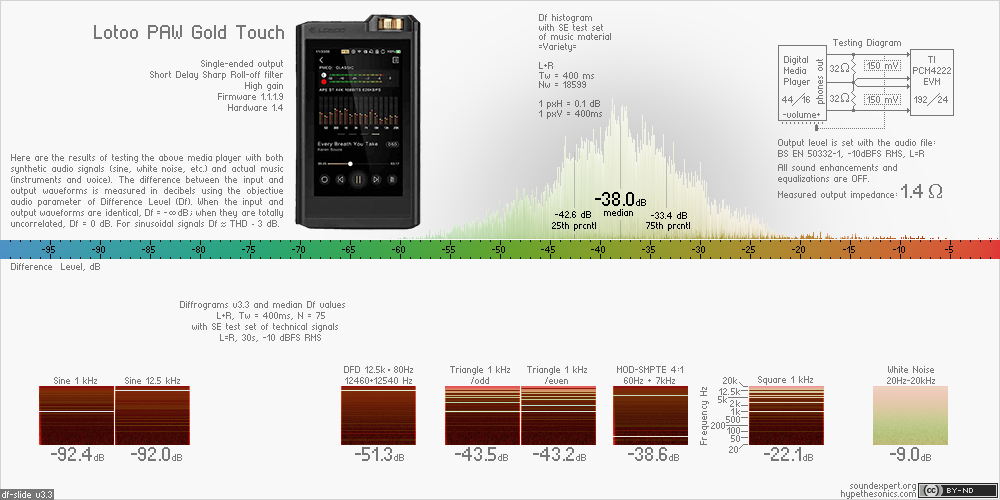Click the -9.0 dB value
1000x500 pixels.
pos(911,455)
